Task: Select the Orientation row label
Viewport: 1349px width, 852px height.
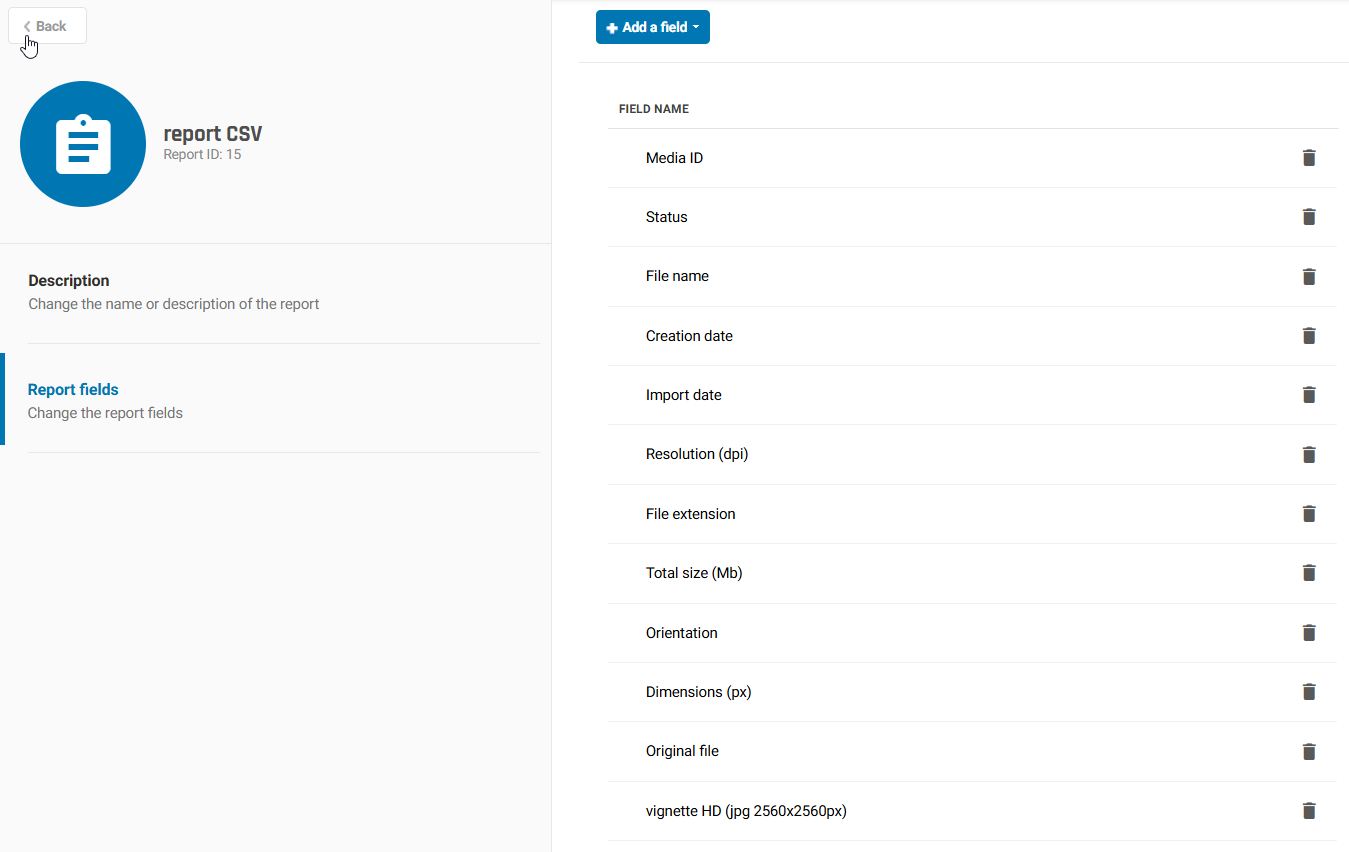Action: [681, 633]
